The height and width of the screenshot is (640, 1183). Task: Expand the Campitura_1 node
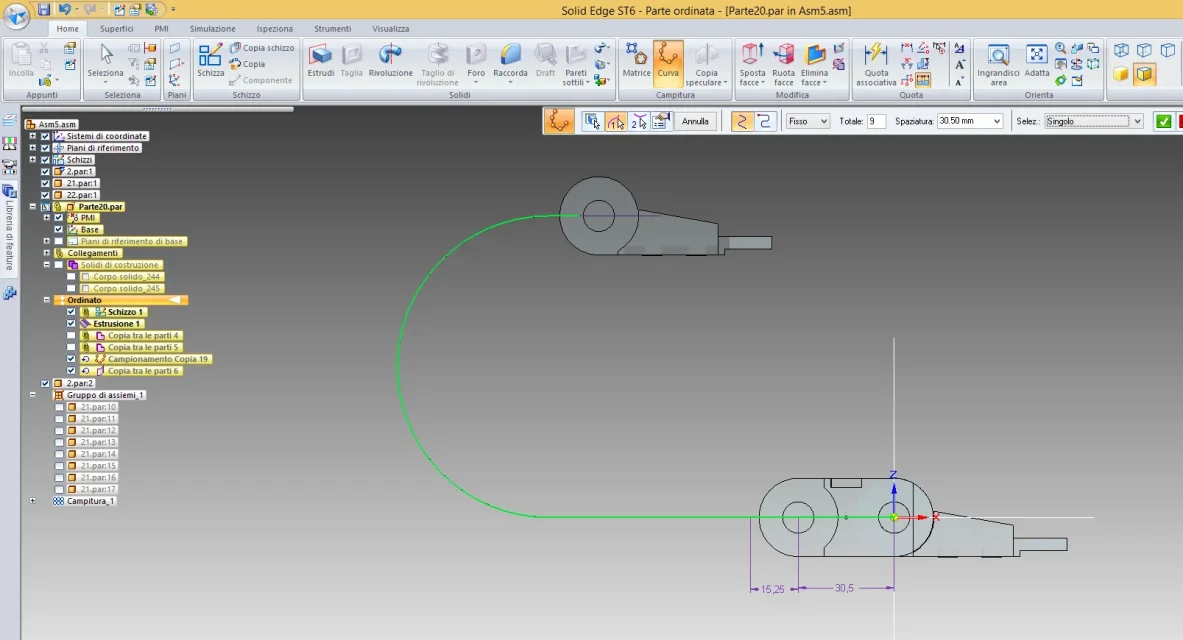pyautogui.click(x=32, y=501)
